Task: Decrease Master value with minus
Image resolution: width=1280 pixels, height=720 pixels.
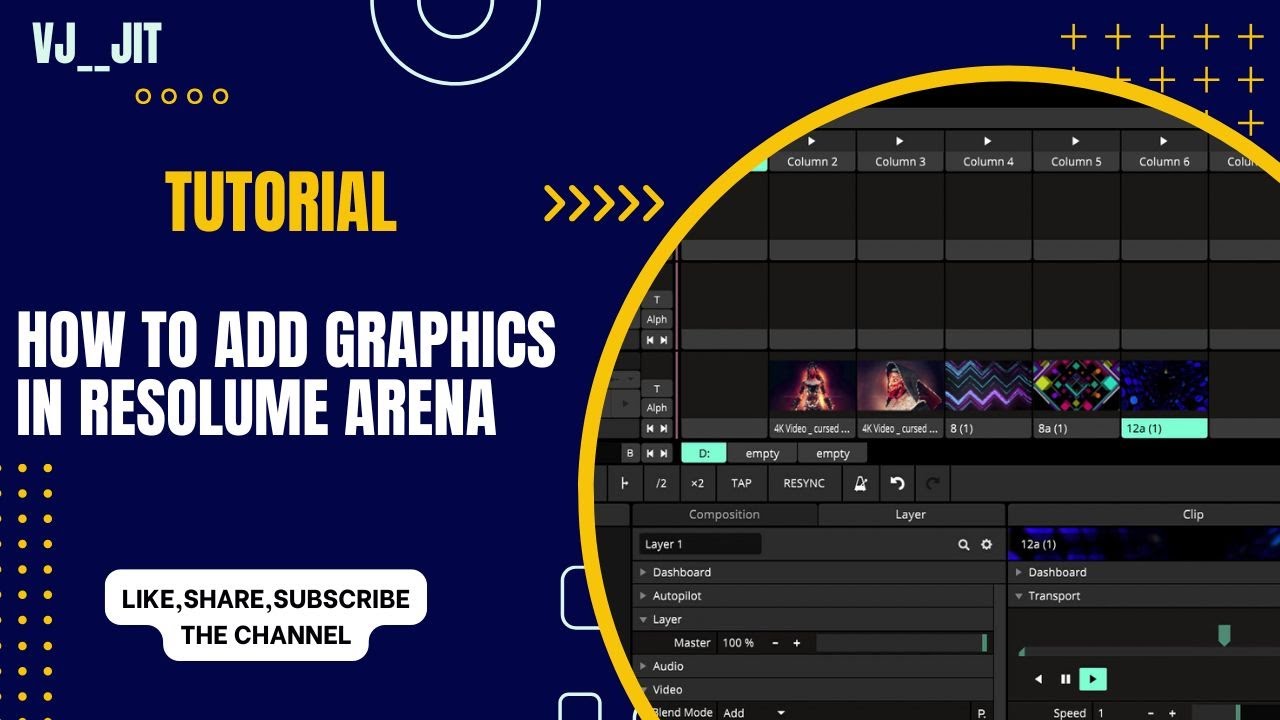Action: click(776, 643)
